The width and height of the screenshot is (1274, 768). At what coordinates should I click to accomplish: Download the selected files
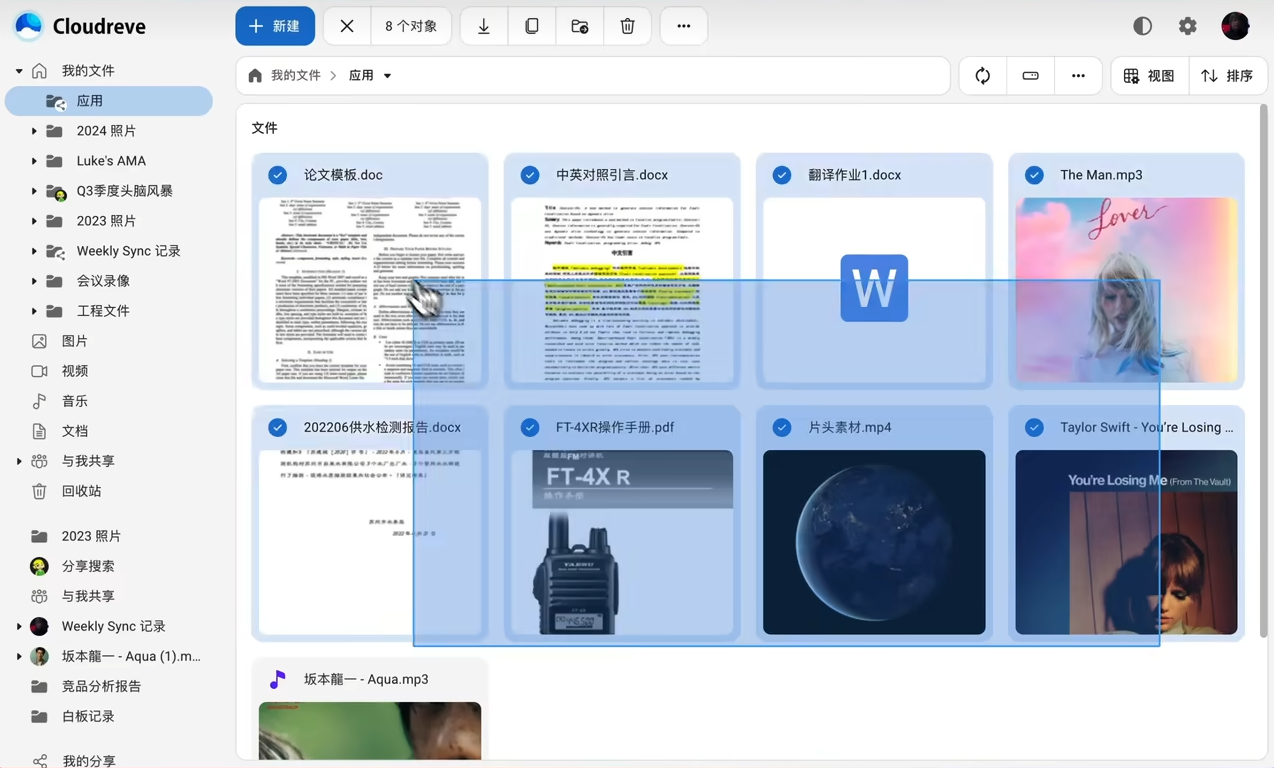484,26
